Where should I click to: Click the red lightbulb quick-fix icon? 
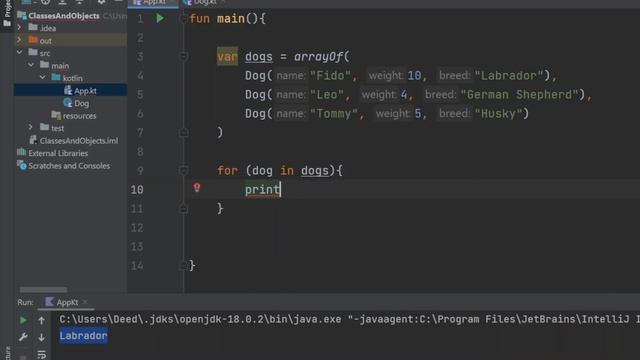click(197, 187)
